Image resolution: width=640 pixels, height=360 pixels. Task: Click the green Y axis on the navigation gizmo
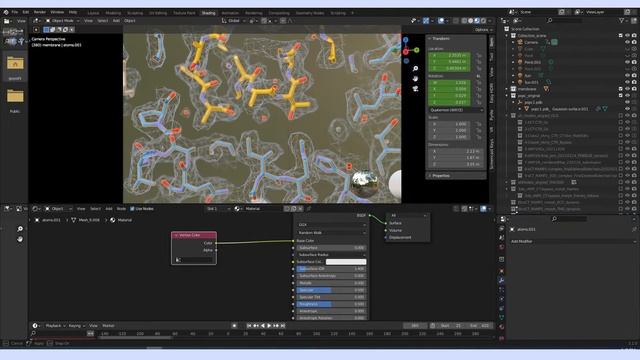[x=416, y=50]
